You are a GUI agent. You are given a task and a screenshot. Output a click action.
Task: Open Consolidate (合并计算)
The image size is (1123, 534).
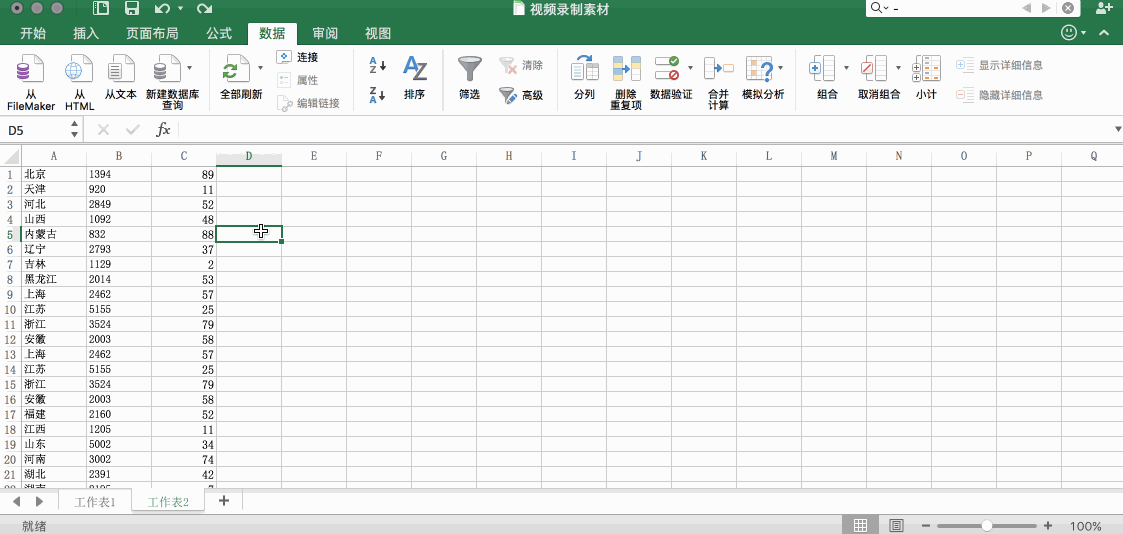(x=718, y=82)
